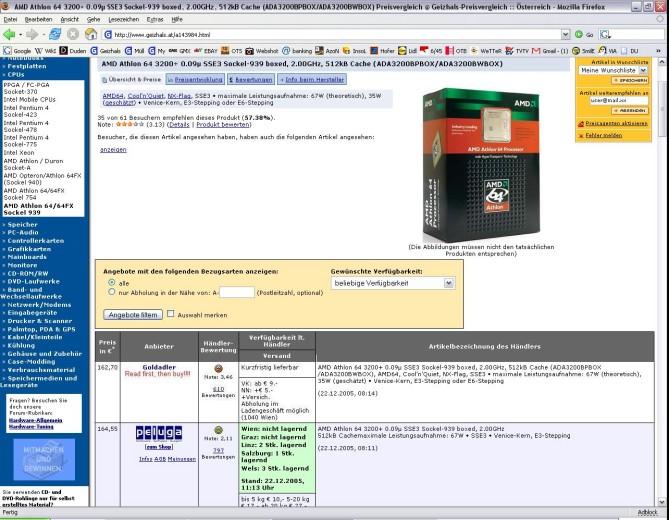Image resolution: width=669 pixels, height=520 pixels.
Task: Click the URL address bar
Action: pyautogui.click(x=333, y=35)
